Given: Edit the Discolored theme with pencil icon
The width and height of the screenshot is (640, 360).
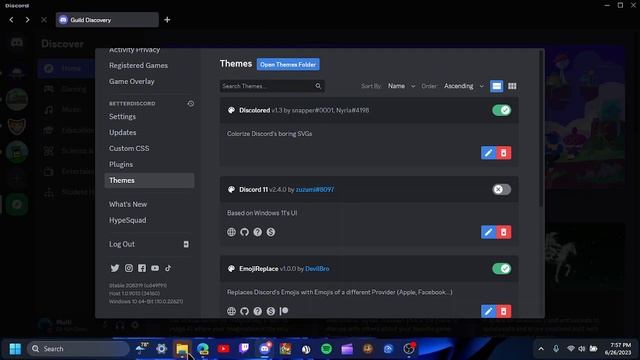Looking at the screenshot, I should (x=488, y=153).
